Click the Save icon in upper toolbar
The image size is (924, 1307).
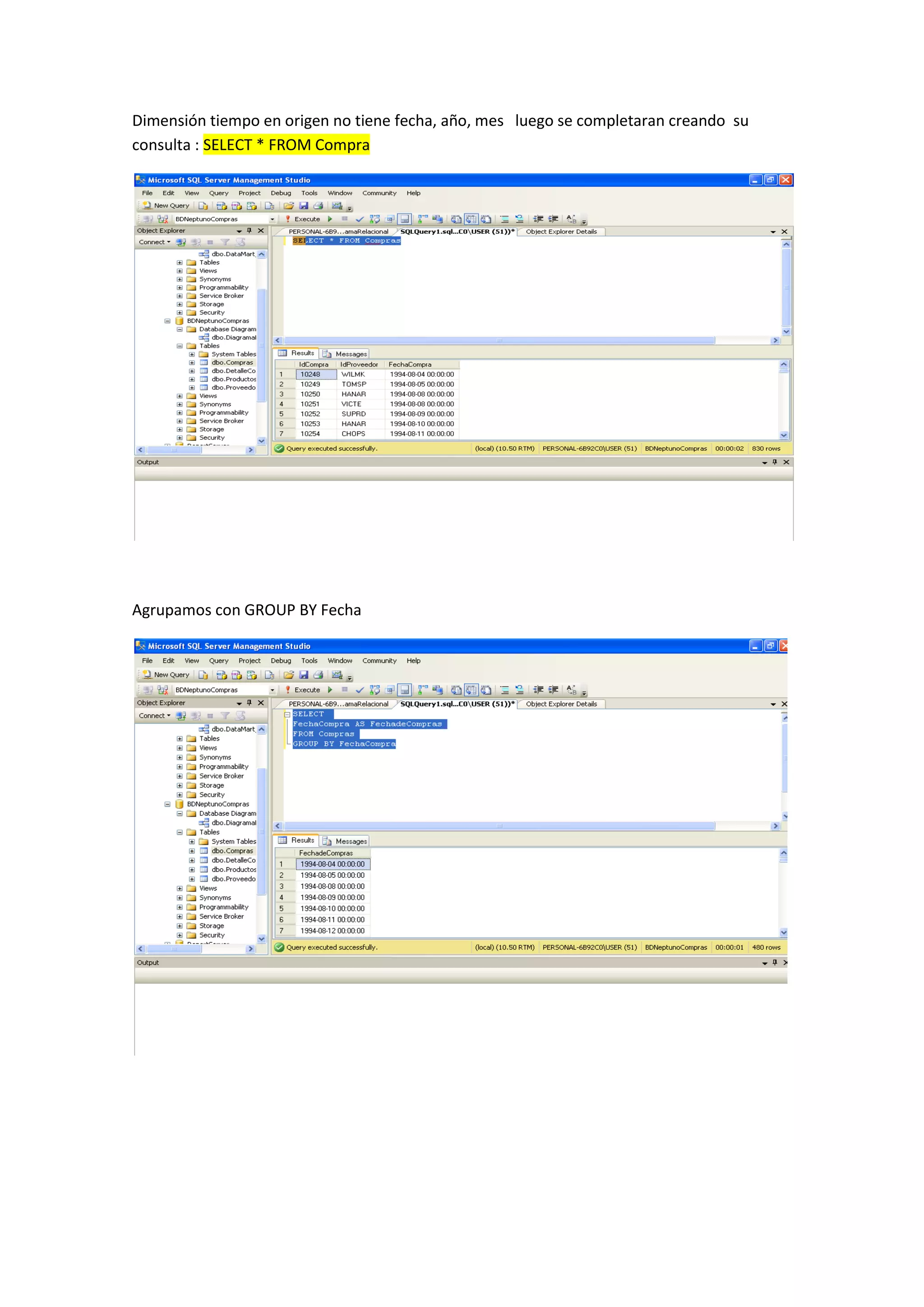pyautogui.click(x=304, y=205)
